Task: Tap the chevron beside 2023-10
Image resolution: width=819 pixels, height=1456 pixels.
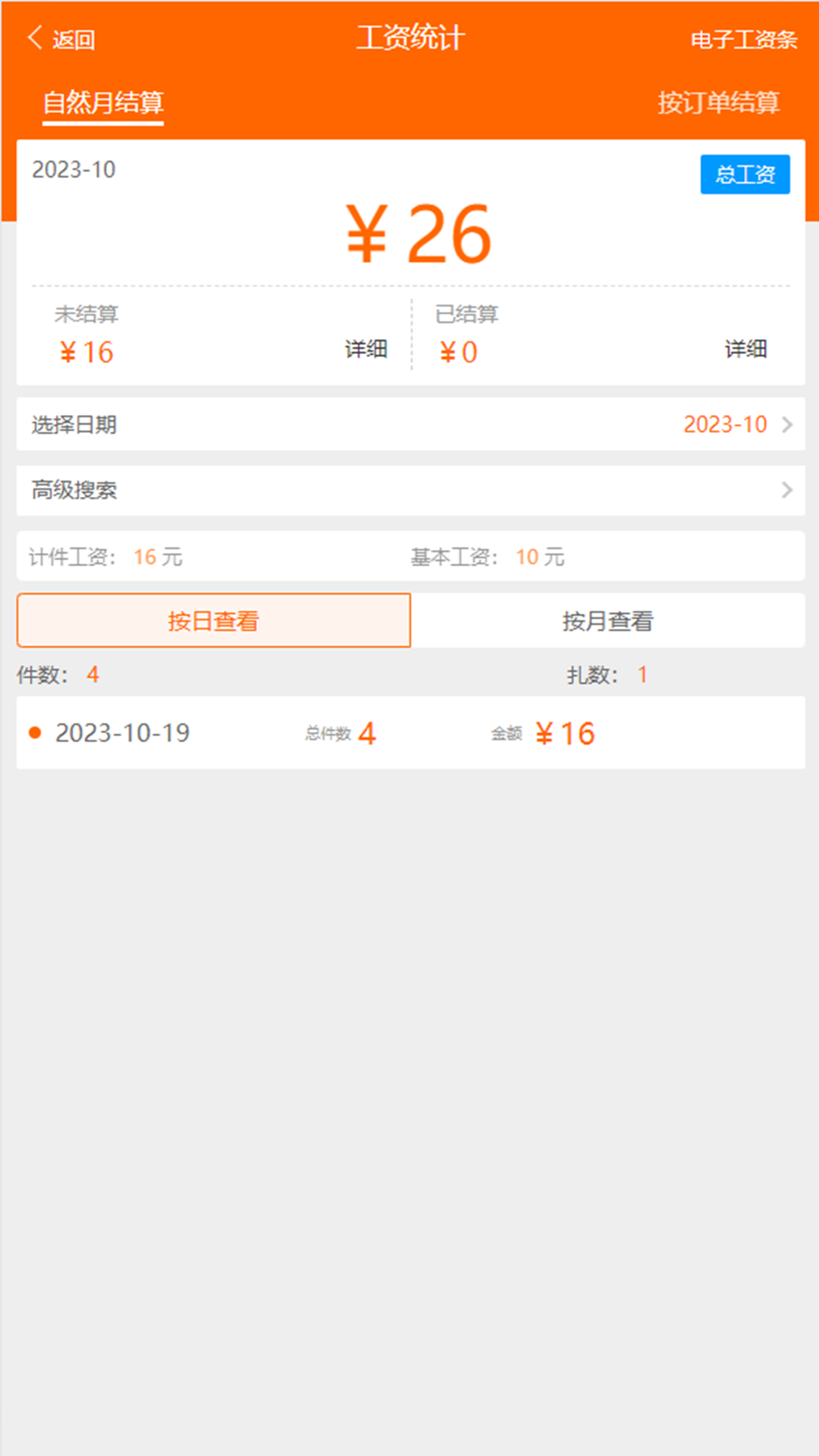Action: click(x=787, y=425)
